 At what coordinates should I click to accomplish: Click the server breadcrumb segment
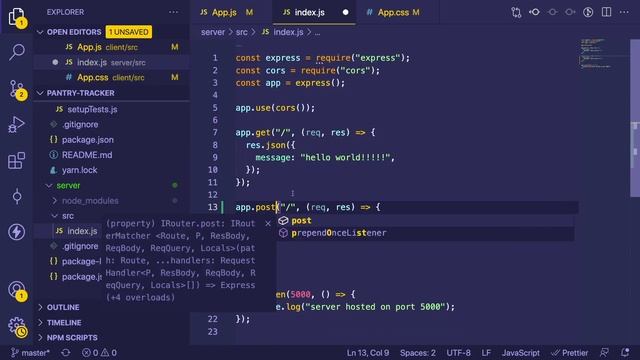click(x=213, y=32)
